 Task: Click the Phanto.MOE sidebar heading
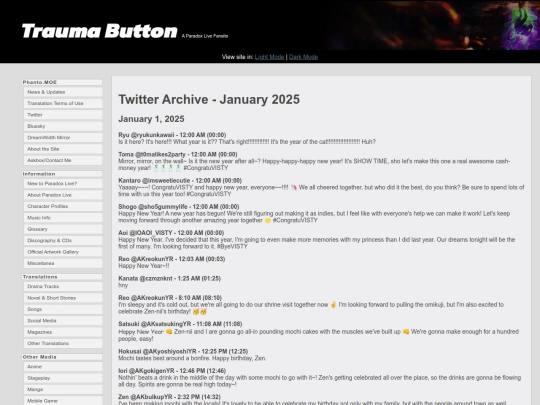pos(62,82)
